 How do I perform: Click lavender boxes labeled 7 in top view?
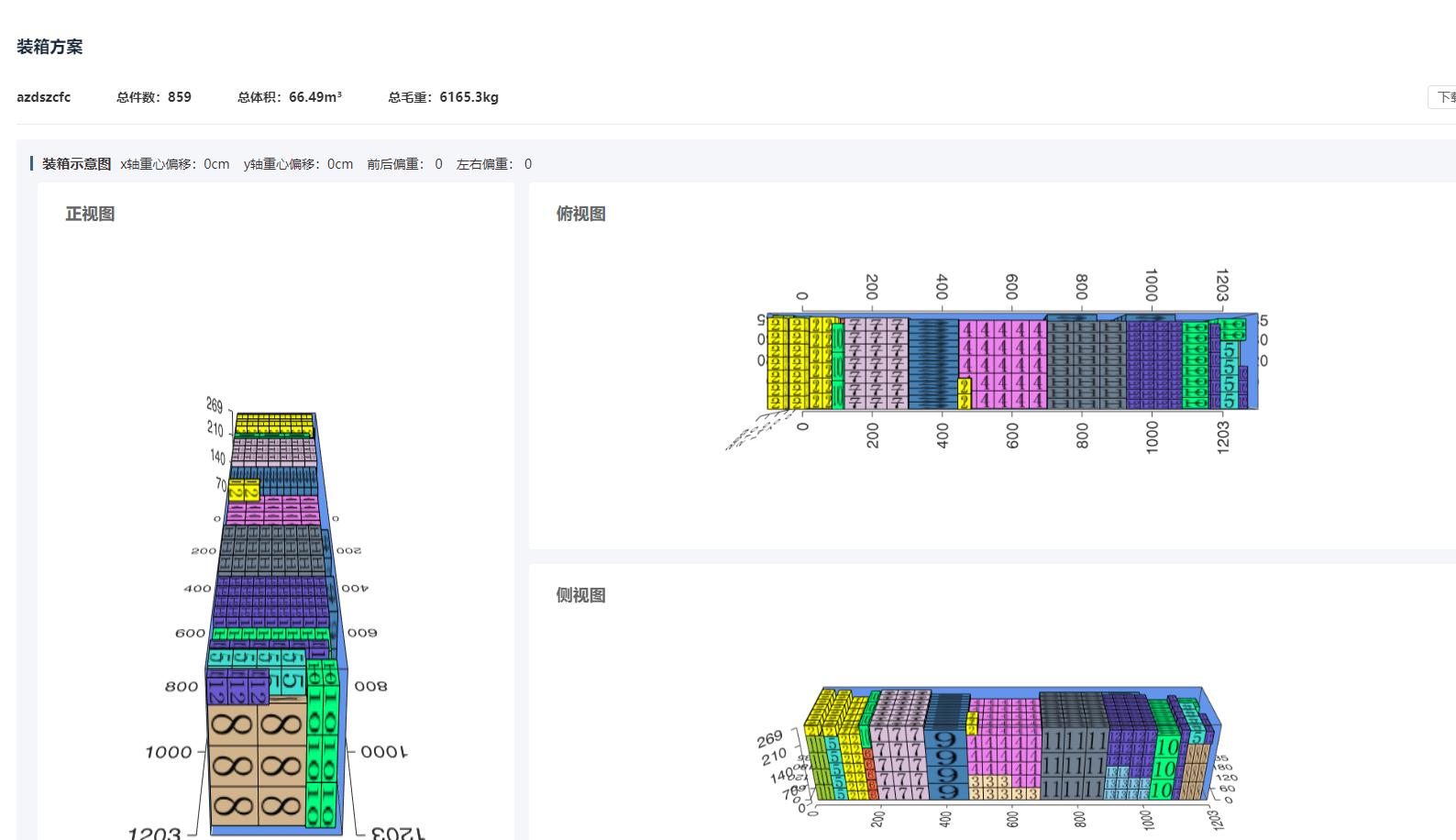pos(876,362)
